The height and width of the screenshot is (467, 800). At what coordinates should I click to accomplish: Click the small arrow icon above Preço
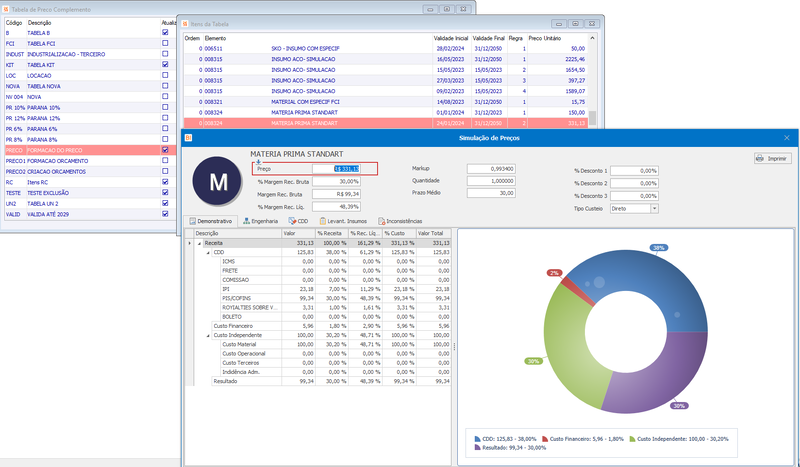pyautogui.click(x=258, y=162)
